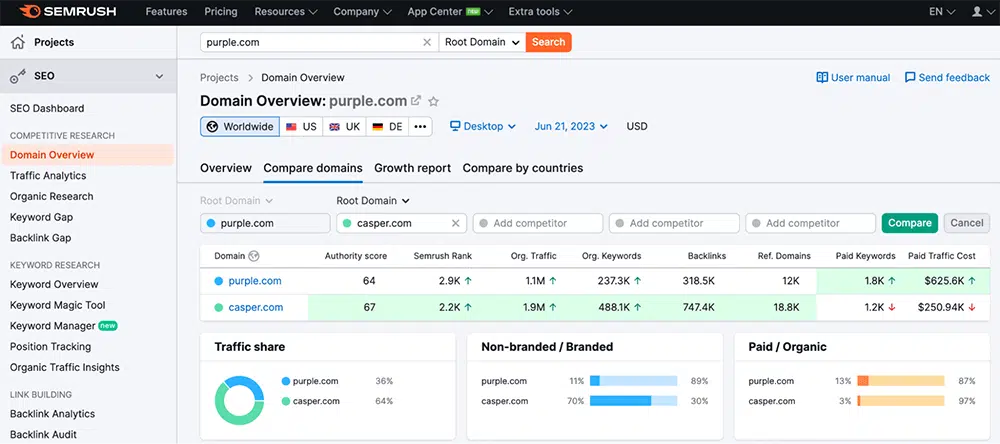Image resolution: width=1000 pixels, height=444 pixels.
Task: Click the Projects home icon
Action: [18, 42]
